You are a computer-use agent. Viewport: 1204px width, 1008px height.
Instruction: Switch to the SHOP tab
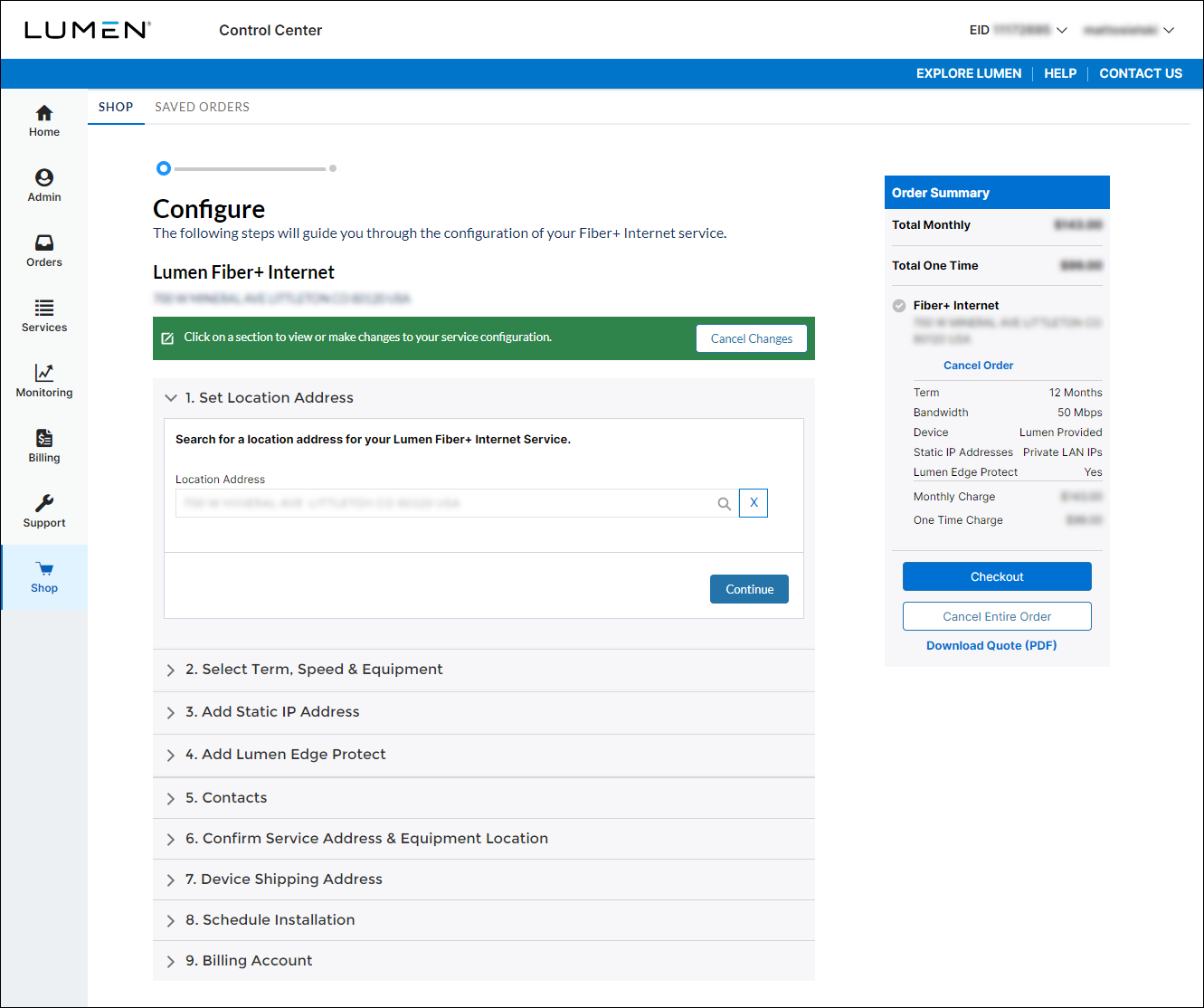pos(116,107)
